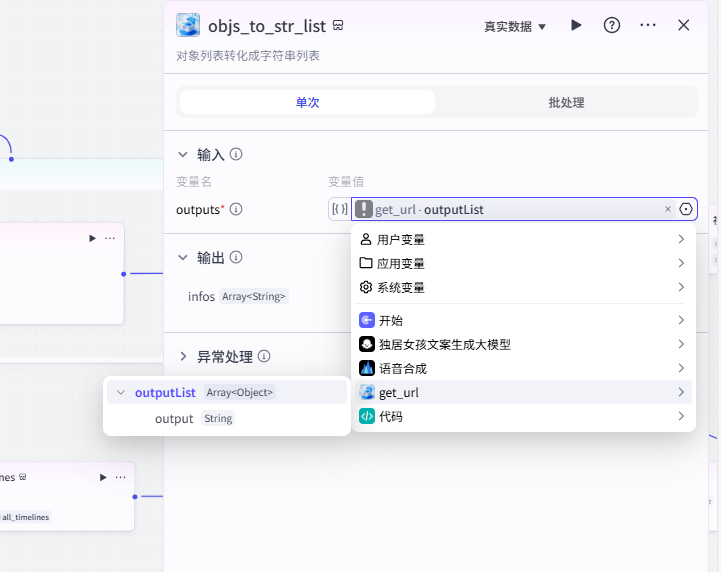Click the info icon next to 输出
The height and width of the screenshot is (572, 721).
coord(236,257)
